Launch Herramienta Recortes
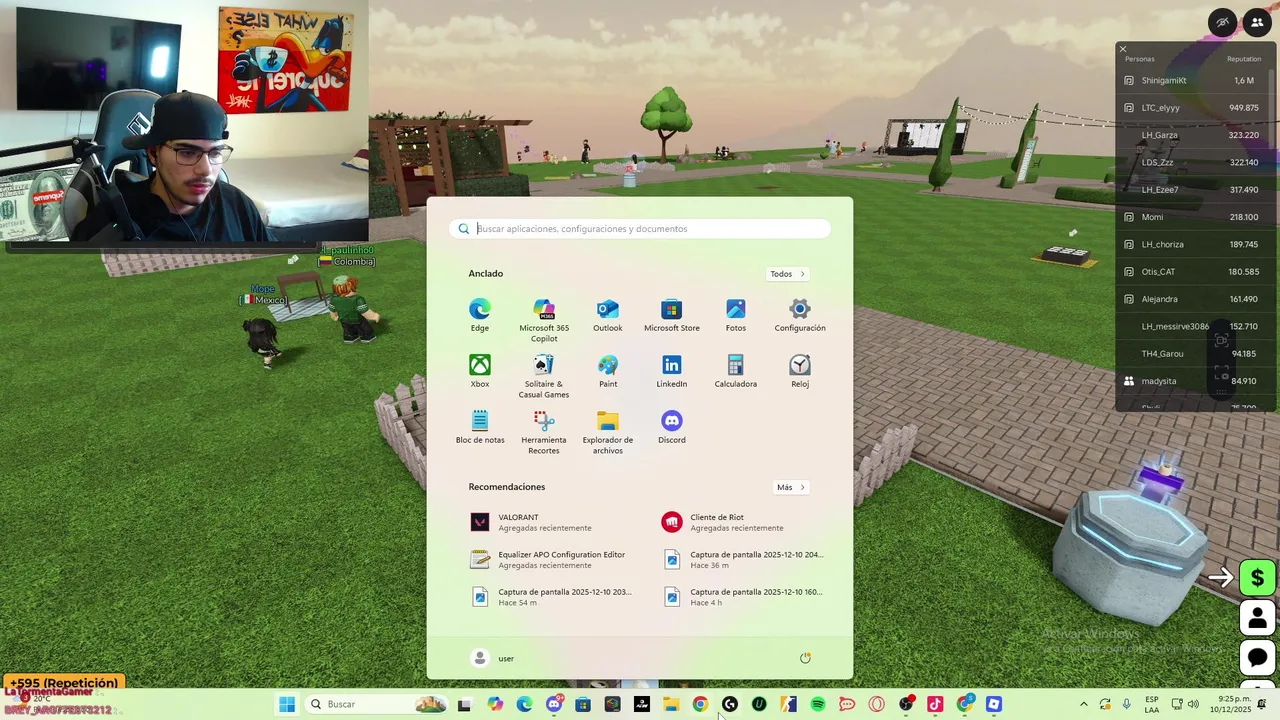 [544, 432]
